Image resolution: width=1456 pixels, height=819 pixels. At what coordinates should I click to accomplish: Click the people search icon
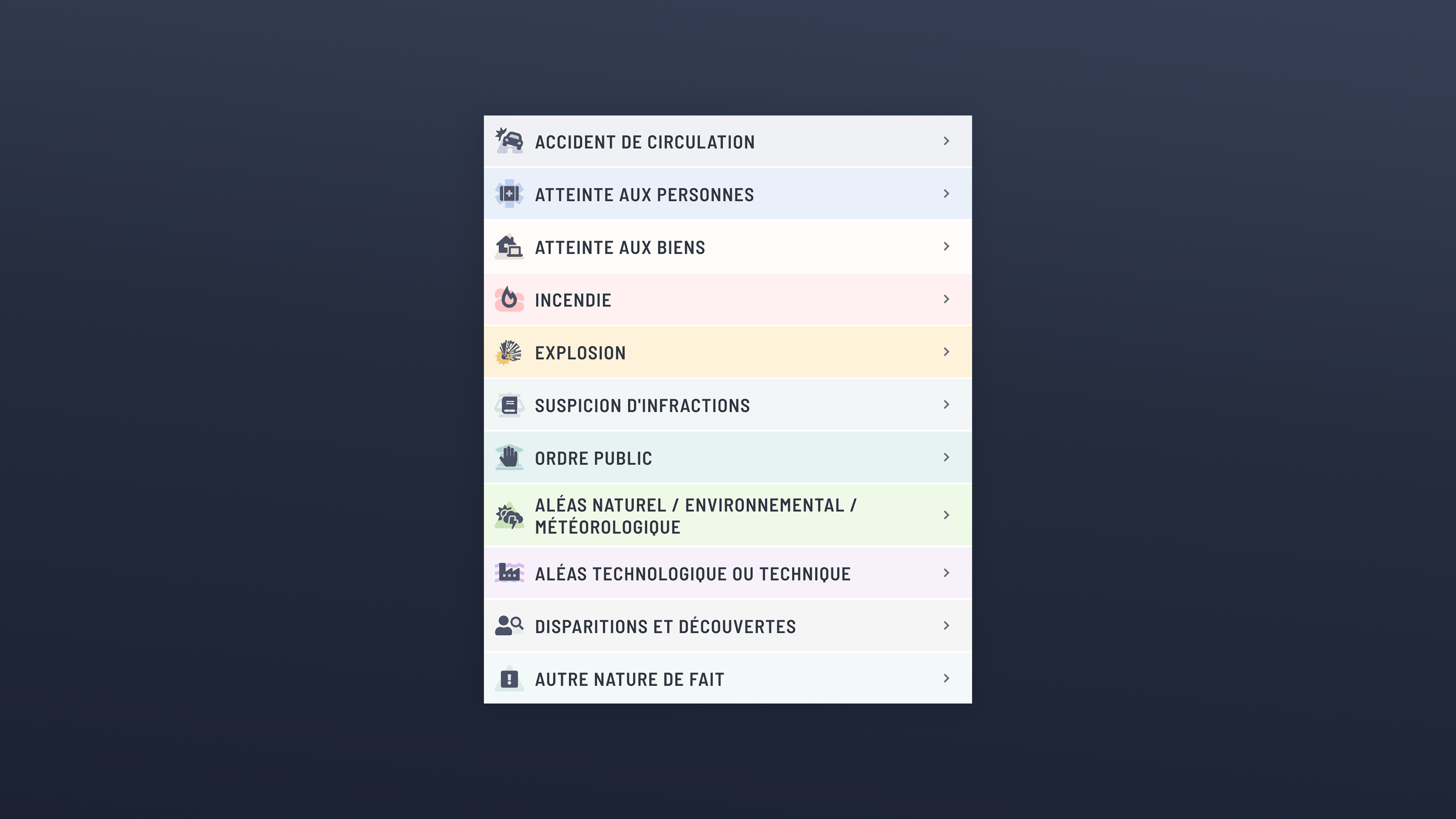click(509, 626)
